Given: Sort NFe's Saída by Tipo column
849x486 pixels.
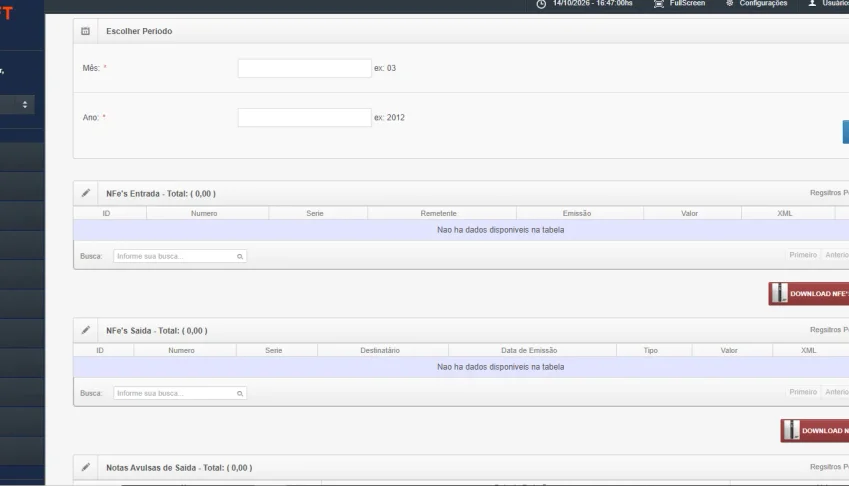Looking at the screenshot, I should (654, 350).
